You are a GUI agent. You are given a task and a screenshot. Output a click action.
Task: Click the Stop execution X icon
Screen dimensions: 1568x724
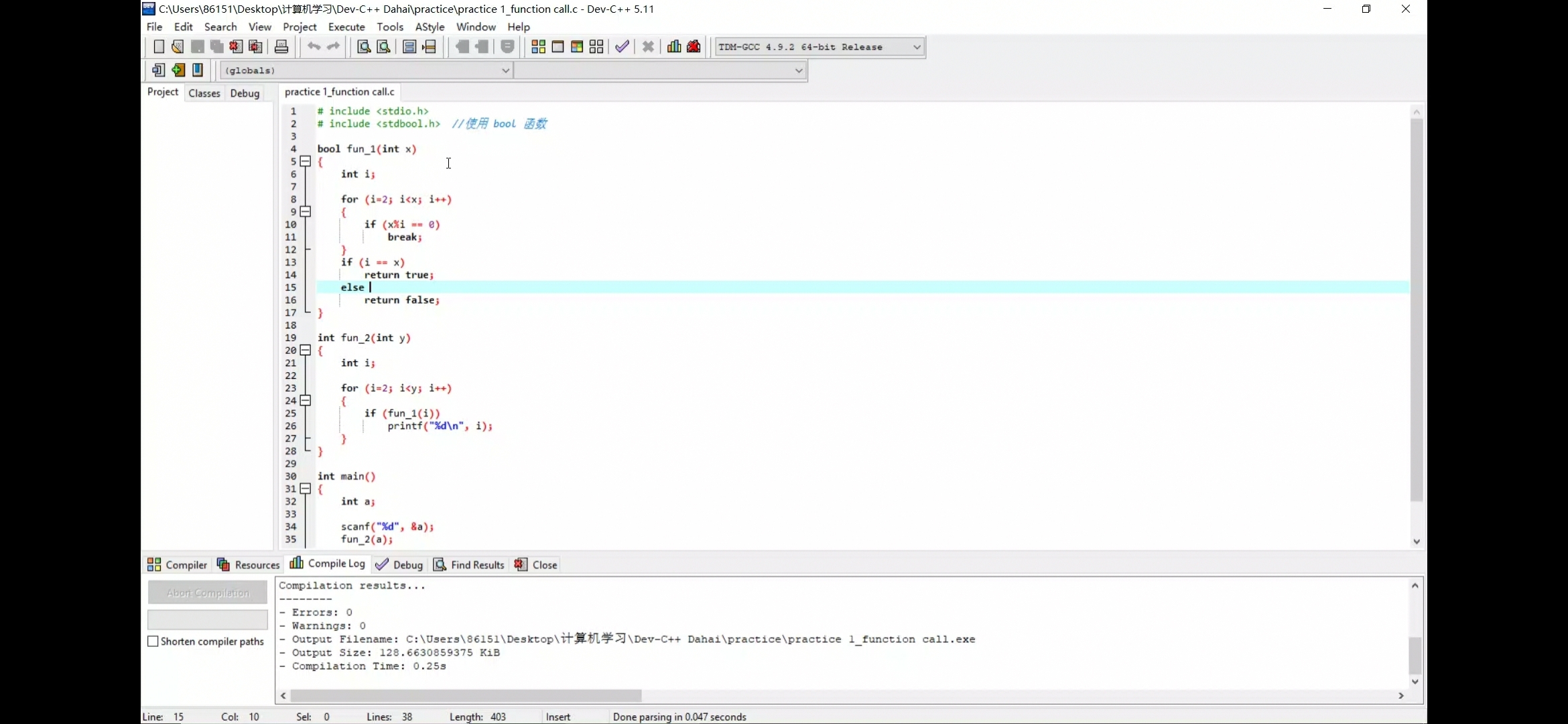coord(648,47)
